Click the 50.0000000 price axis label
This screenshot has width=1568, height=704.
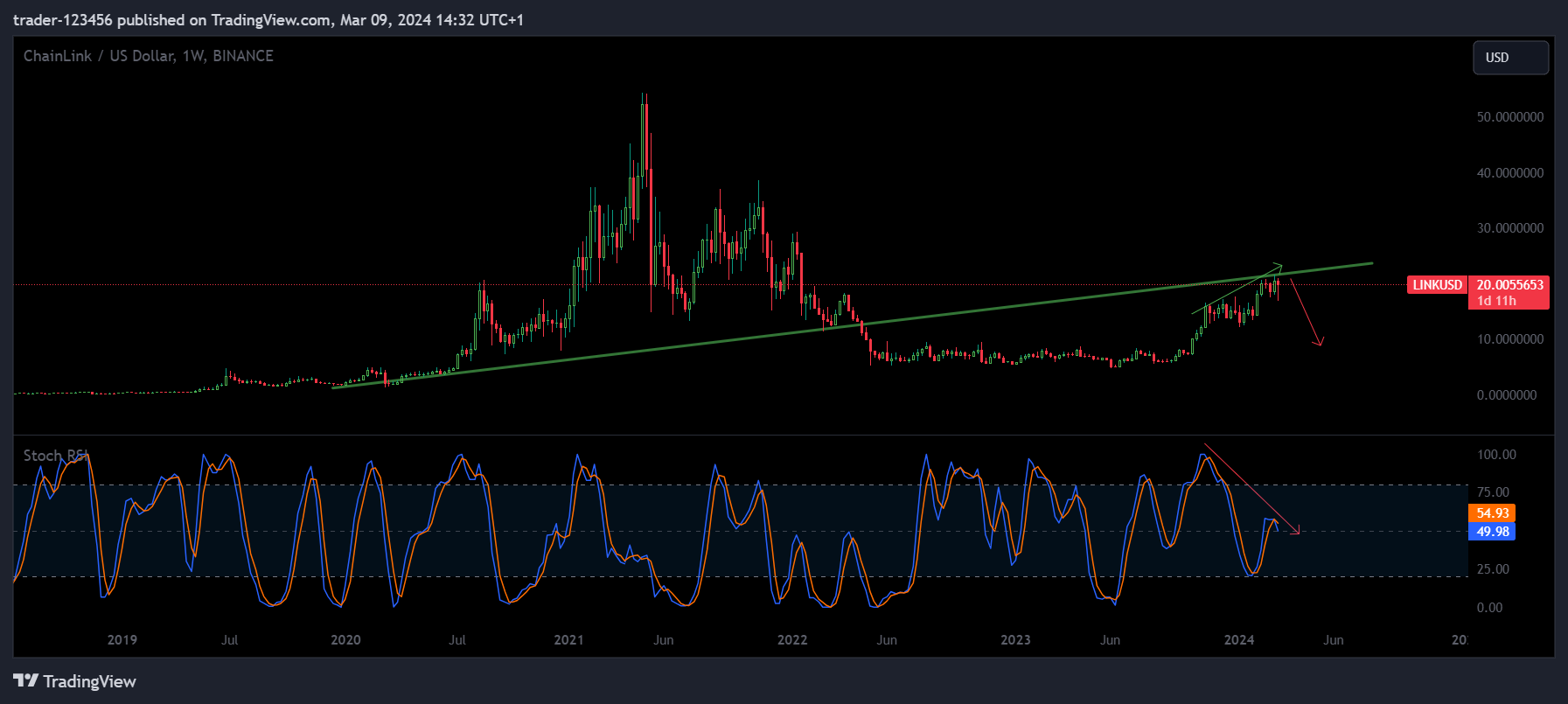coord(1510,117)
